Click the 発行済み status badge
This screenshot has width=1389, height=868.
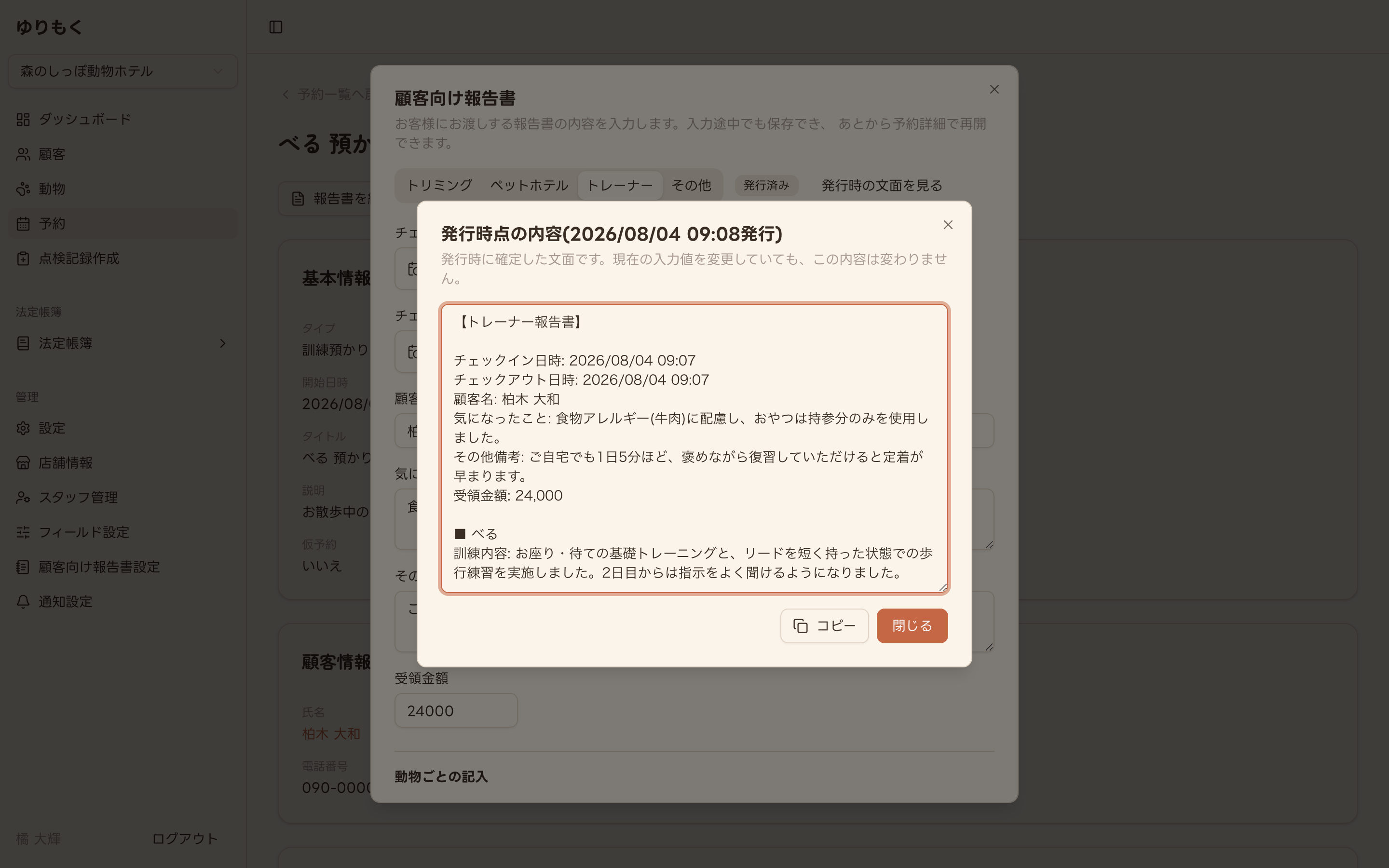pos(766,186)
